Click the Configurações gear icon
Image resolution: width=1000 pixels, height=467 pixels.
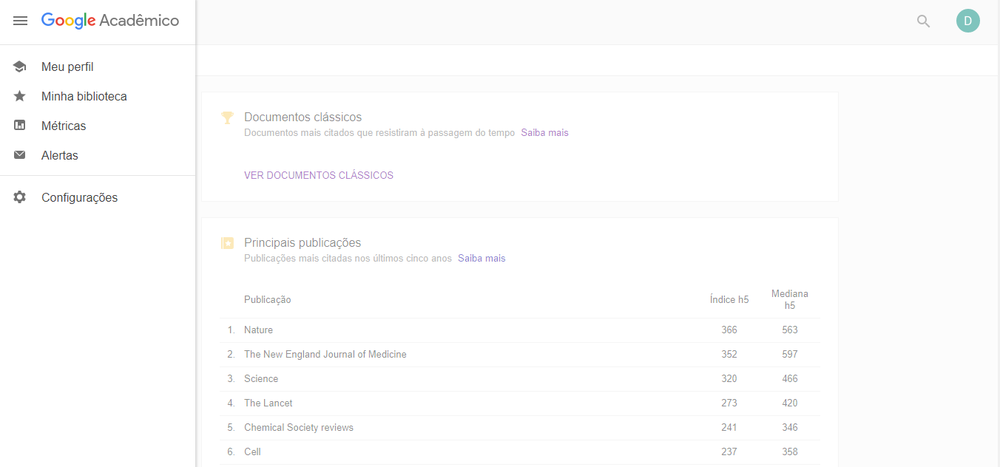[20, 198]
